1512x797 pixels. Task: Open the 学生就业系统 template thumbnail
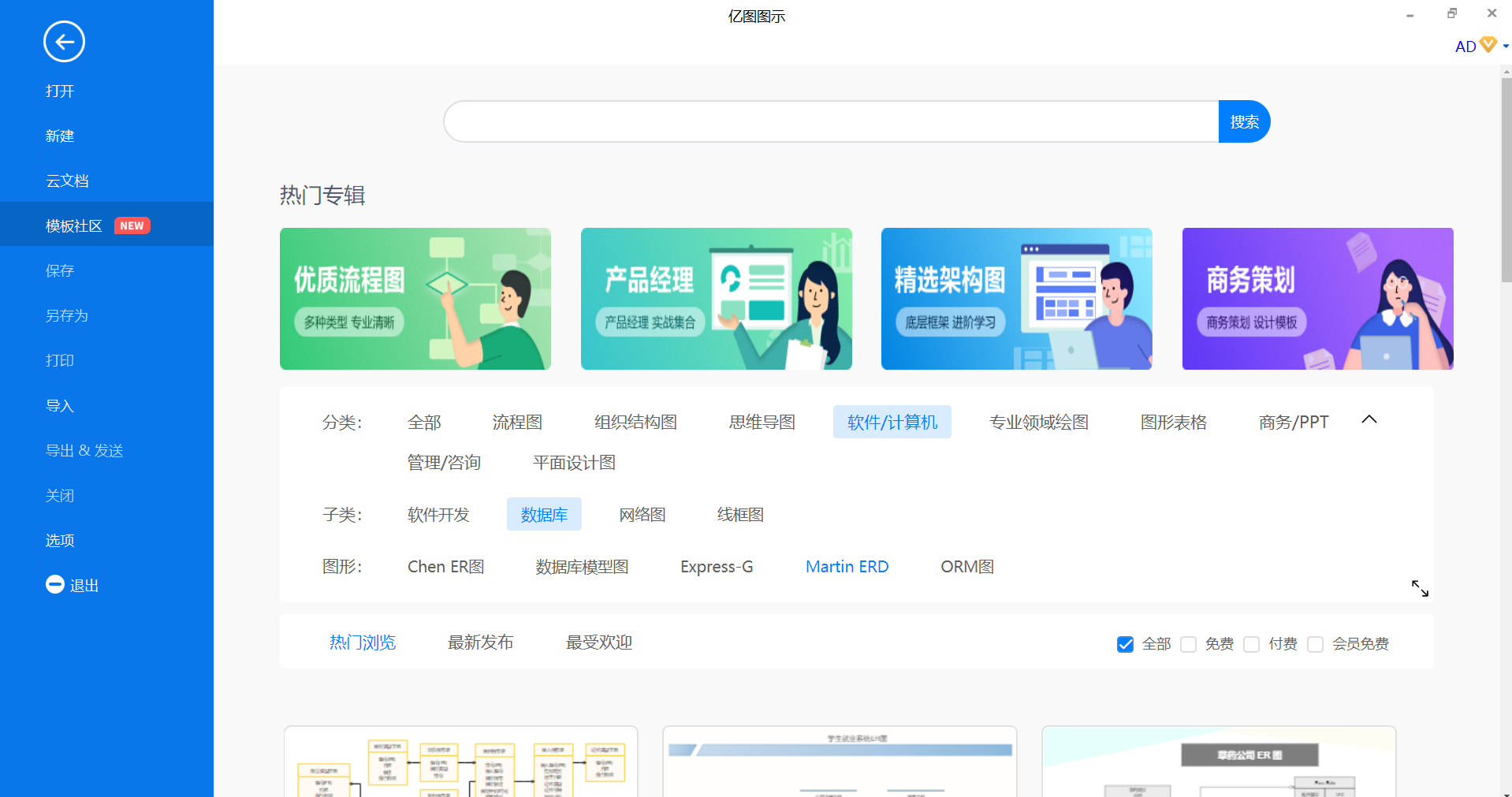pos(840,762)
